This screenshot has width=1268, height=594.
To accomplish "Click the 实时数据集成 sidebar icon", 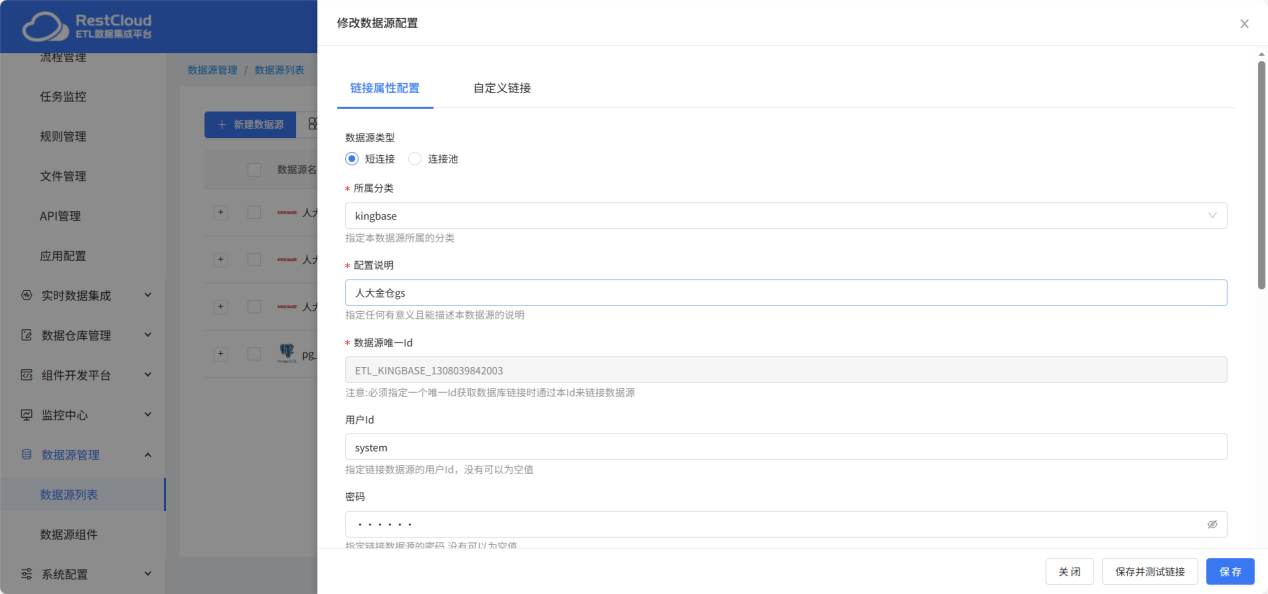I will 27,295.
